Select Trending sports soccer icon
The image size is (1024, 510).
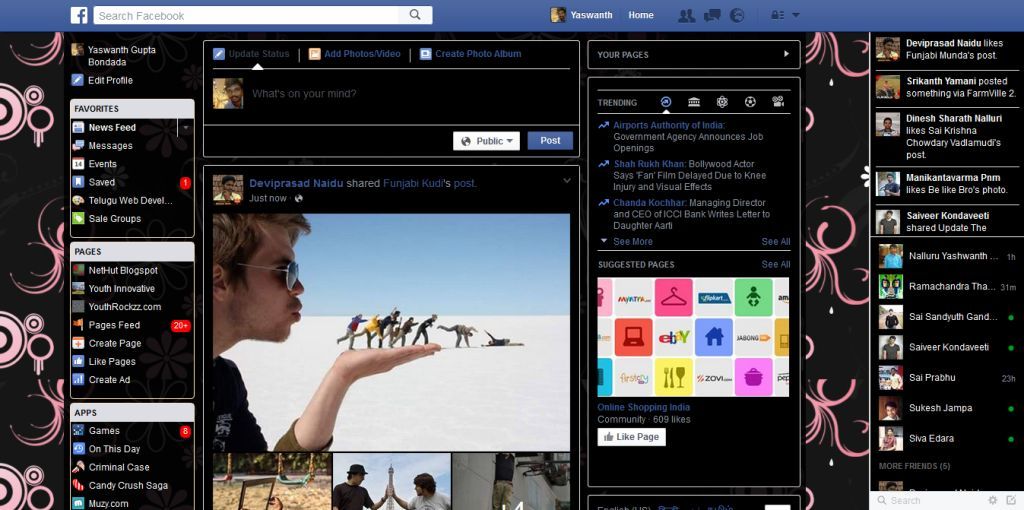[750, 102]
